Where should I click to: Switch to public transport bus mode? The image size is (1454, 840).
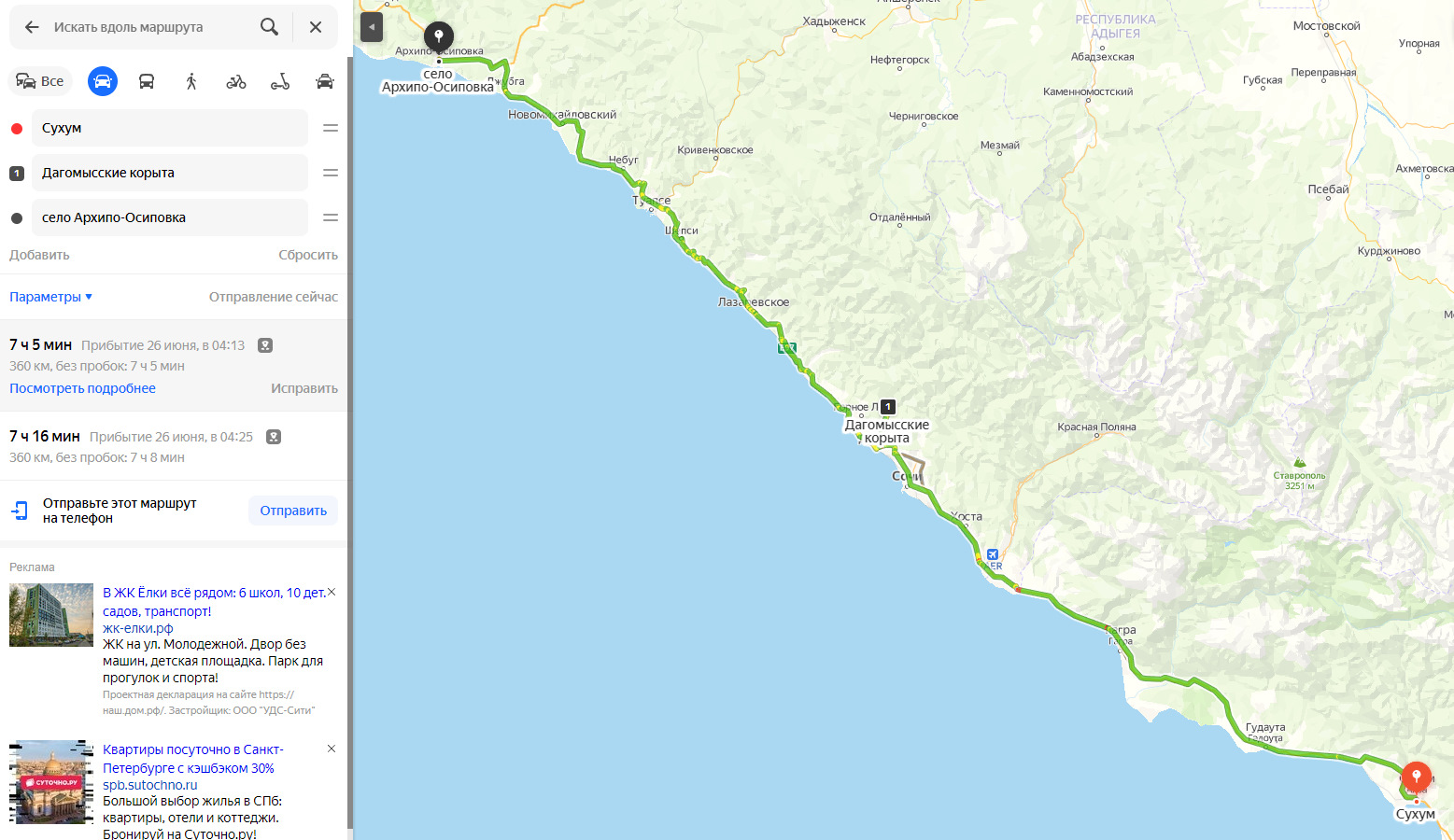pyautogui.click(x=147, y=81)
